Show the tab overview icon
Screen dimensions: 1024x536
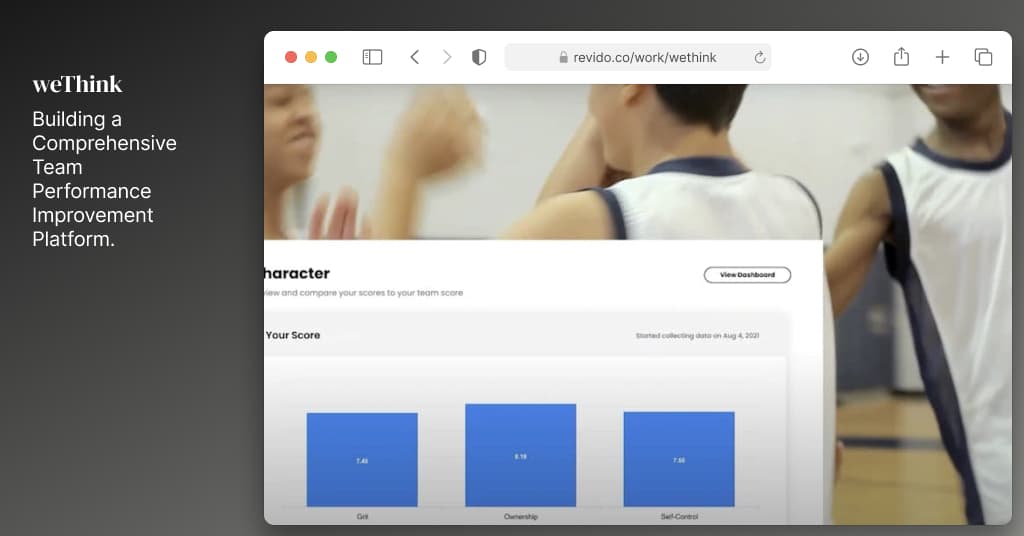(x=983, y=57)
